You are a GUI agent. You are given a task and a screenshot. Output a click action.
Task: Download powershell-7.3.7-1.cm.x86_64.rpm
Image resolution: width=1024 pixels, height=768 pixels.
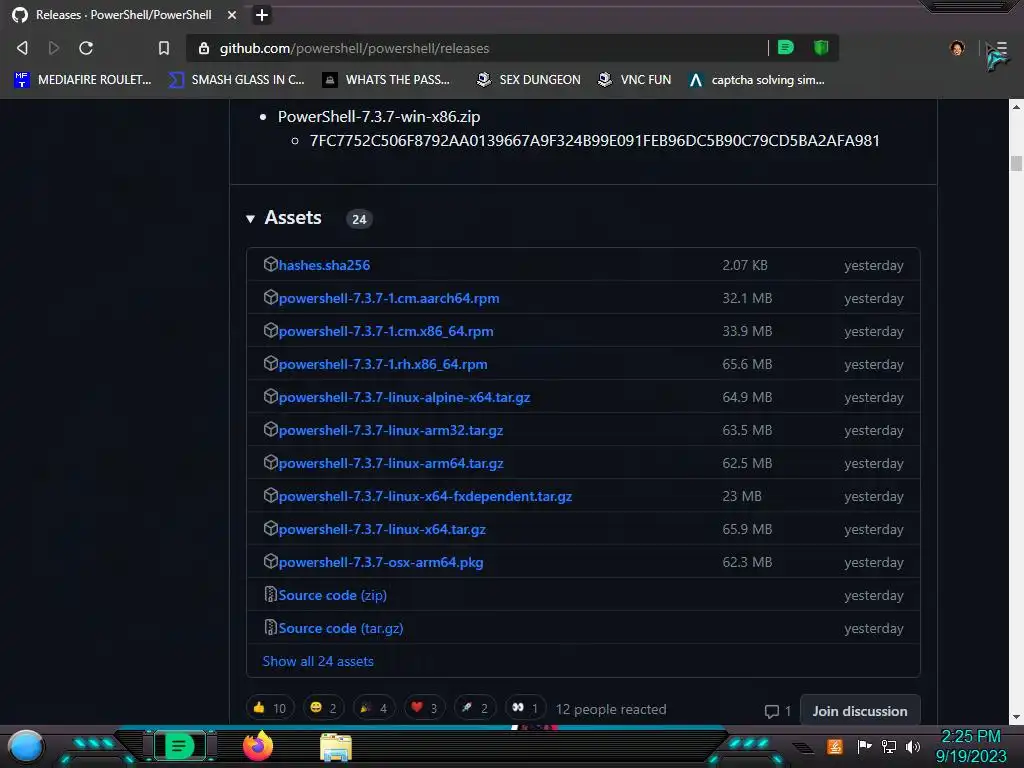[x=386, y=331]
